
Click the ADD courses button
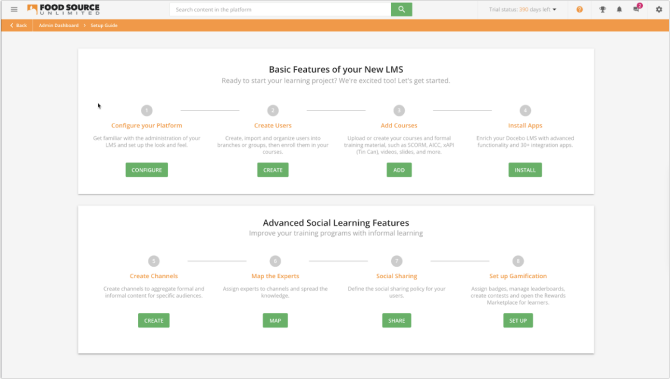click(x=399, y=170)
